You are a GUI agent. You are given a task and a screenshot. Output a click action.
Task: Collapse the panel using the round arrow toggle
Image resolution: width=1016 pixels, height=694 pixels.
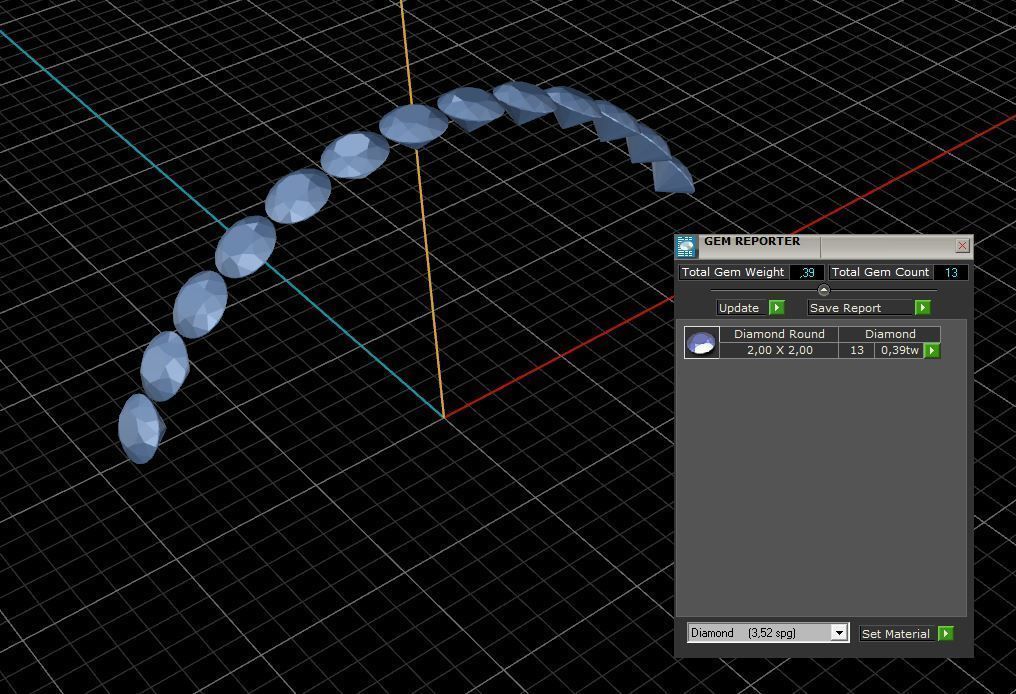click(824, 290)
